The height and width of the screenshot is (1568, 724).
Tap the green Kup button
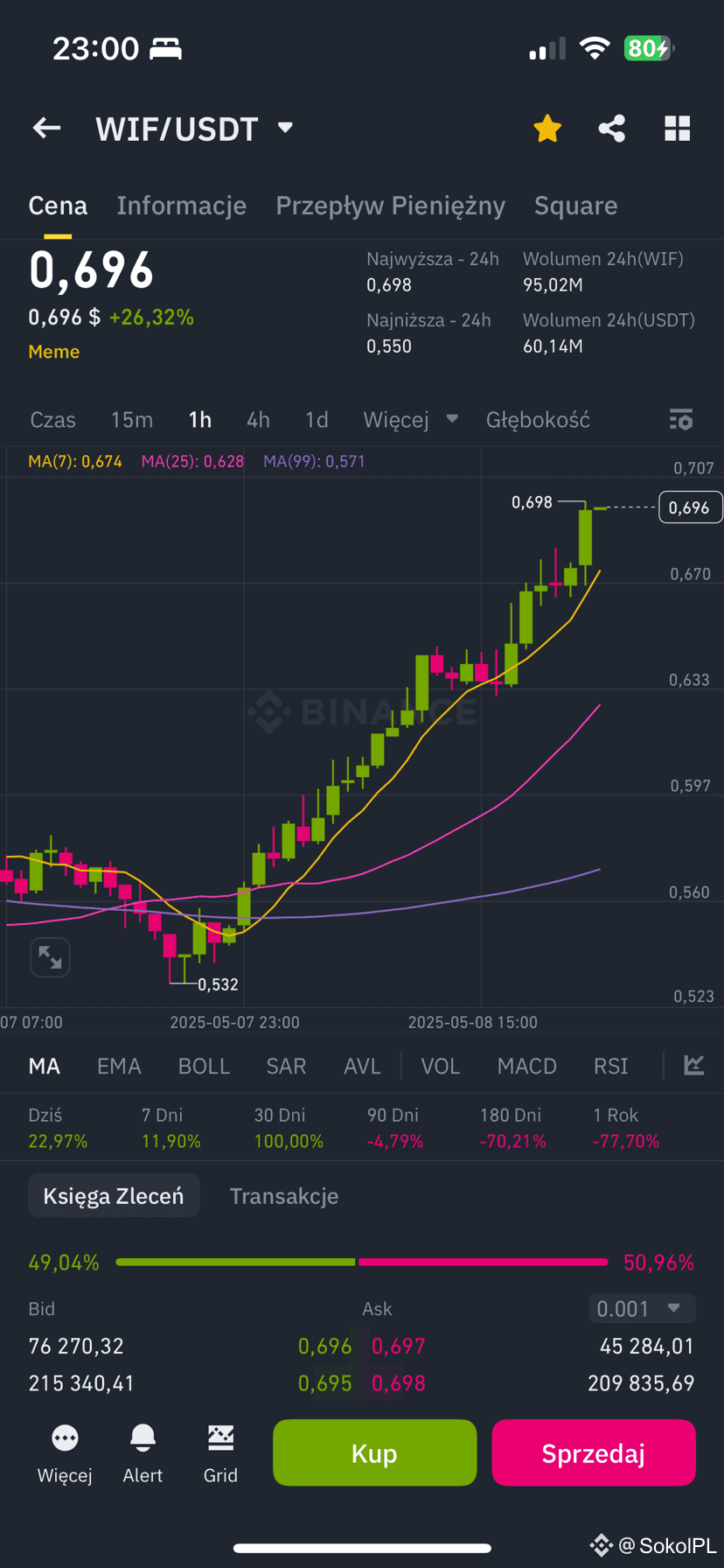(x=375, y=1453)
